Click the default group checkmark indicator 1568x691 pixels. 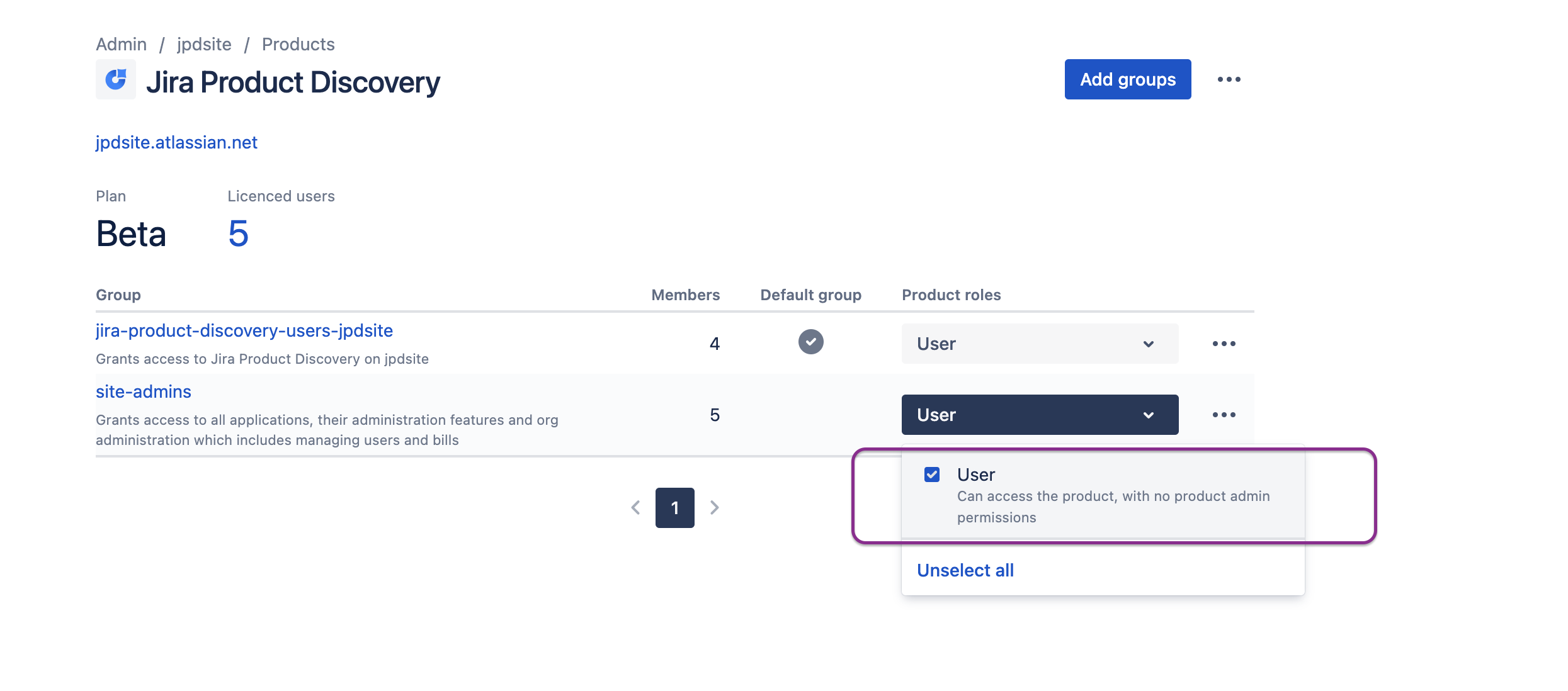810,342
